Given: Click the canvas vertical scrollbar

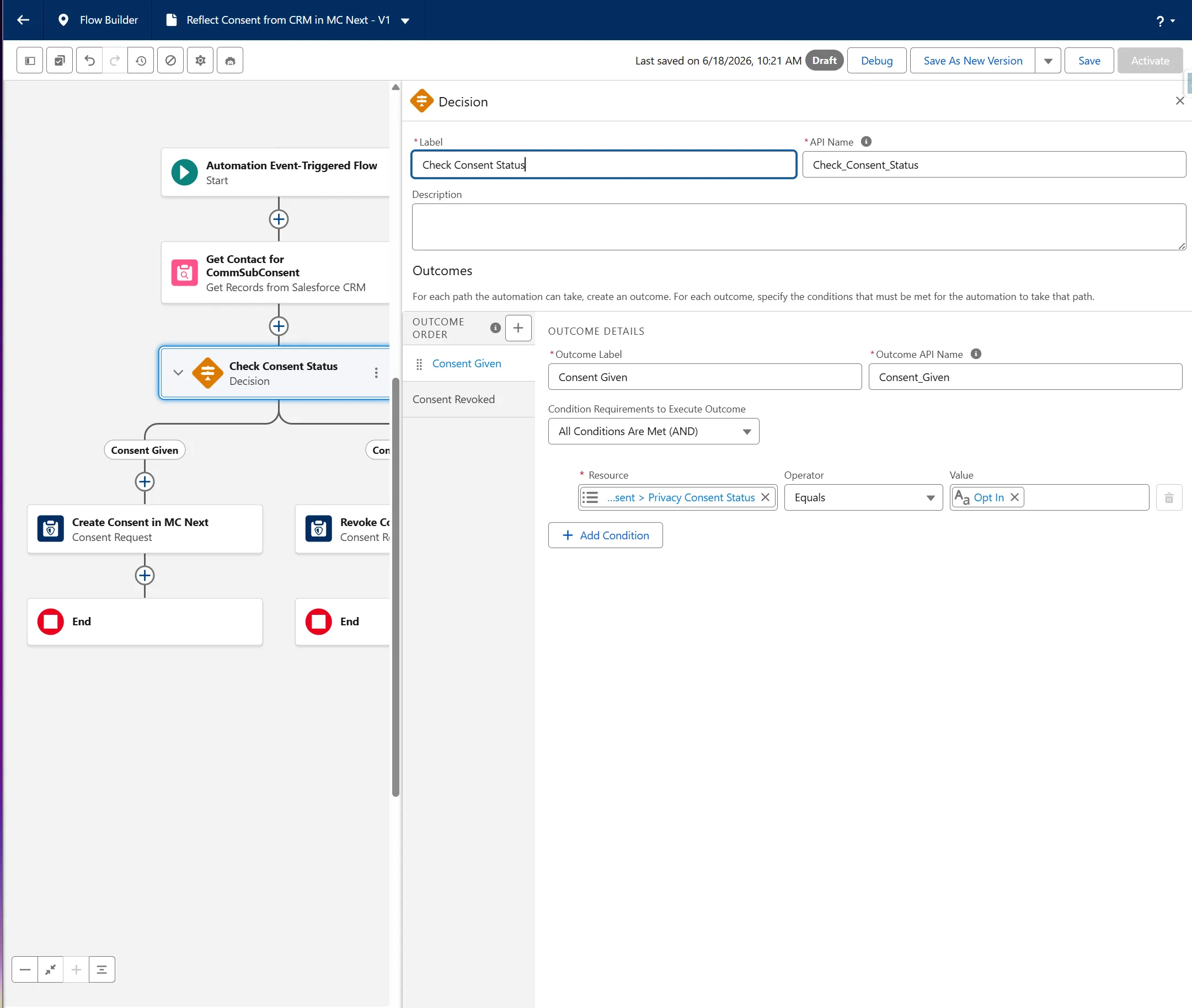Looking at the screenshot, I should point(395,587).
